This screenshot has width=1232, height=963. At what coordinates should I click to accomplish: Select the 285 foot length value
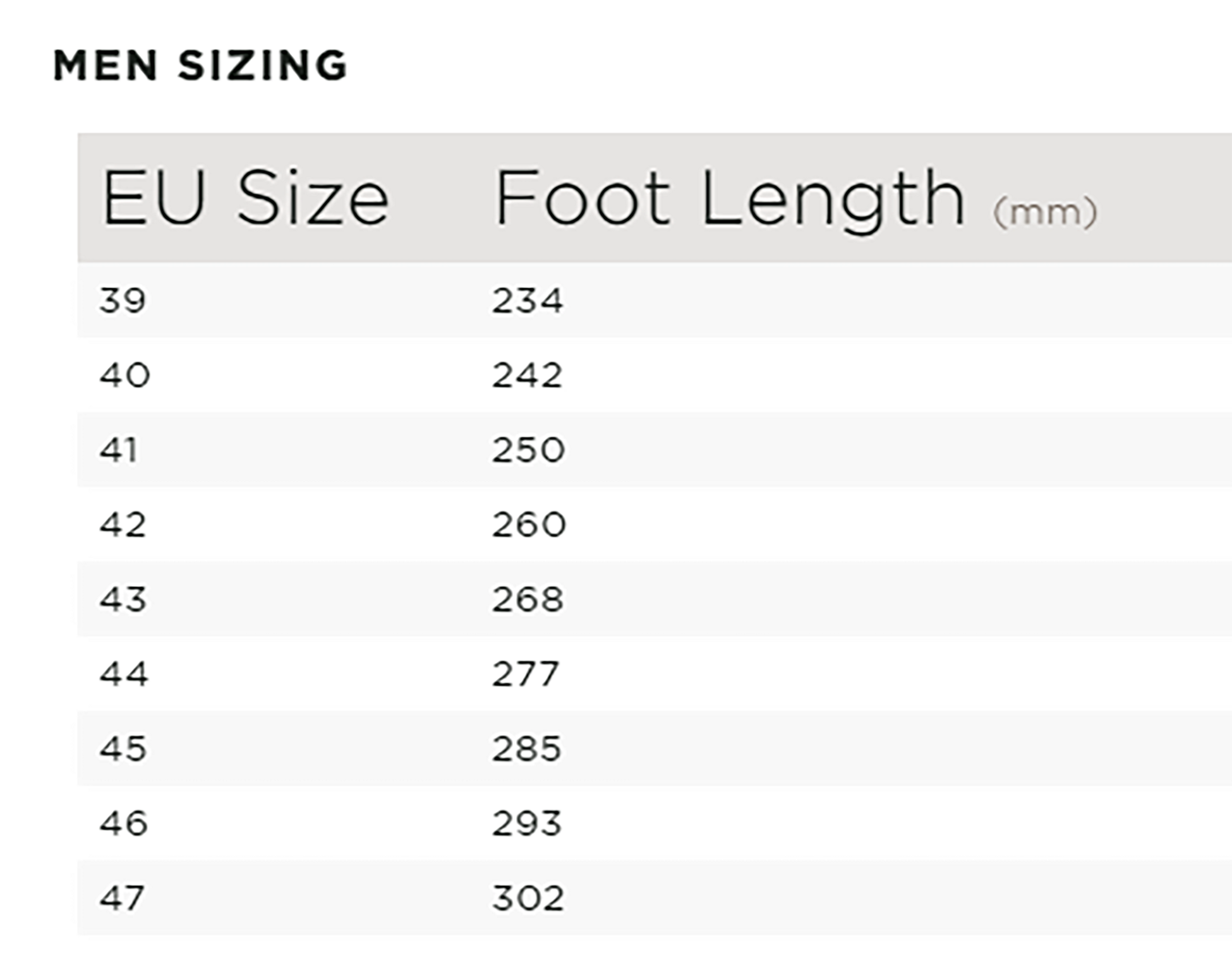pos(527,749)
